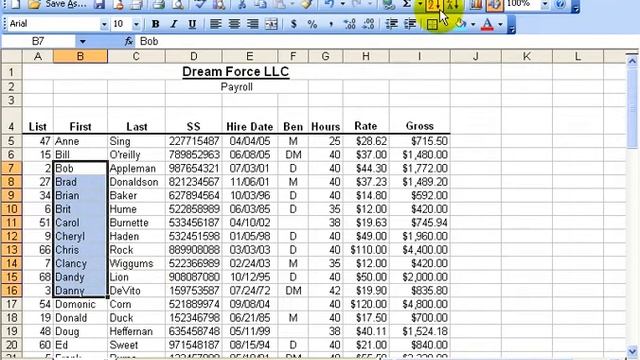Insert Hyperlink with the globe icon
The width and height of the screenshot is (640, 360).
[389, 4]
